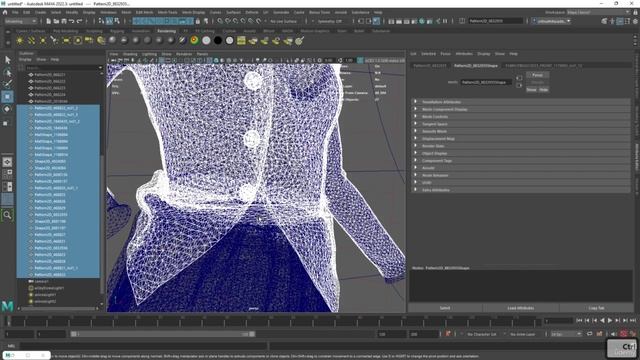
Task: Expand Smooth Mesh section
Action: tap(521, 131)
